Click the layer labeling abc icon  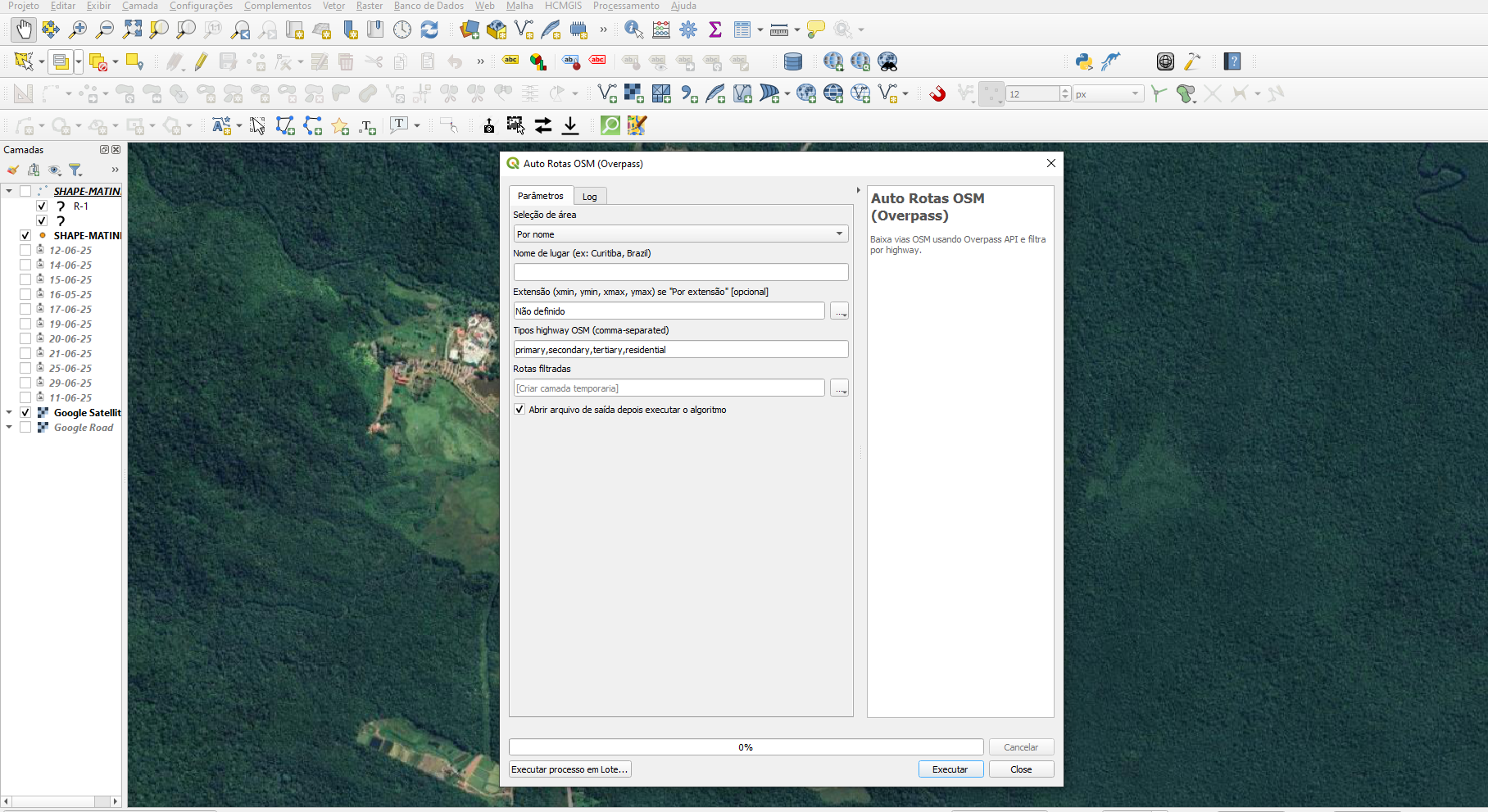point(510,61)
